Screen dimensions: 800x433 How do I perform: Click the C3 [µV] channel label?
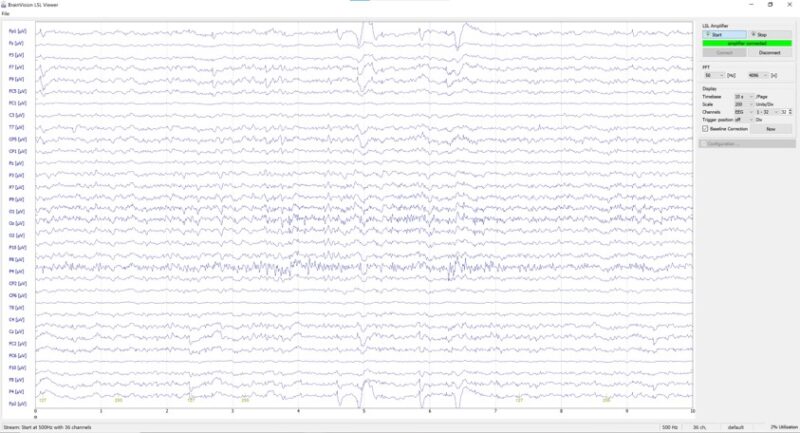[x=16, y=115]
